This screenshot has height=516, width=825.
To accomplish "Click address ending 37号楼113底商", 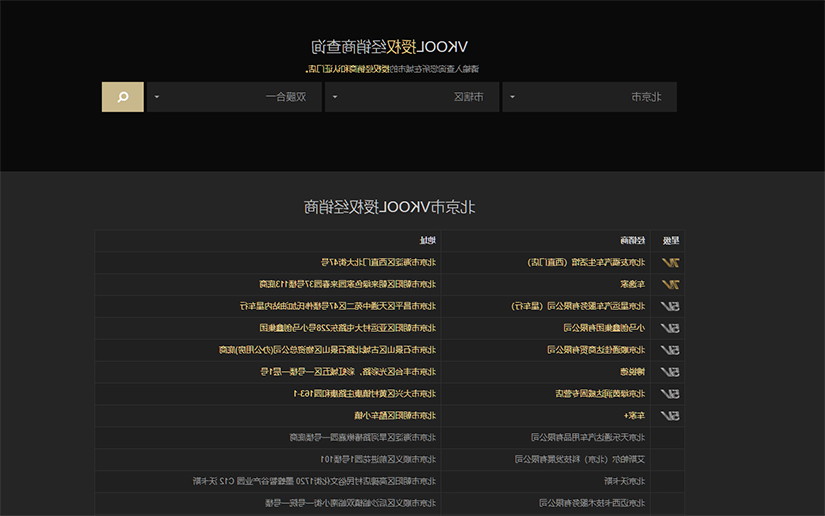I will 348,284.
